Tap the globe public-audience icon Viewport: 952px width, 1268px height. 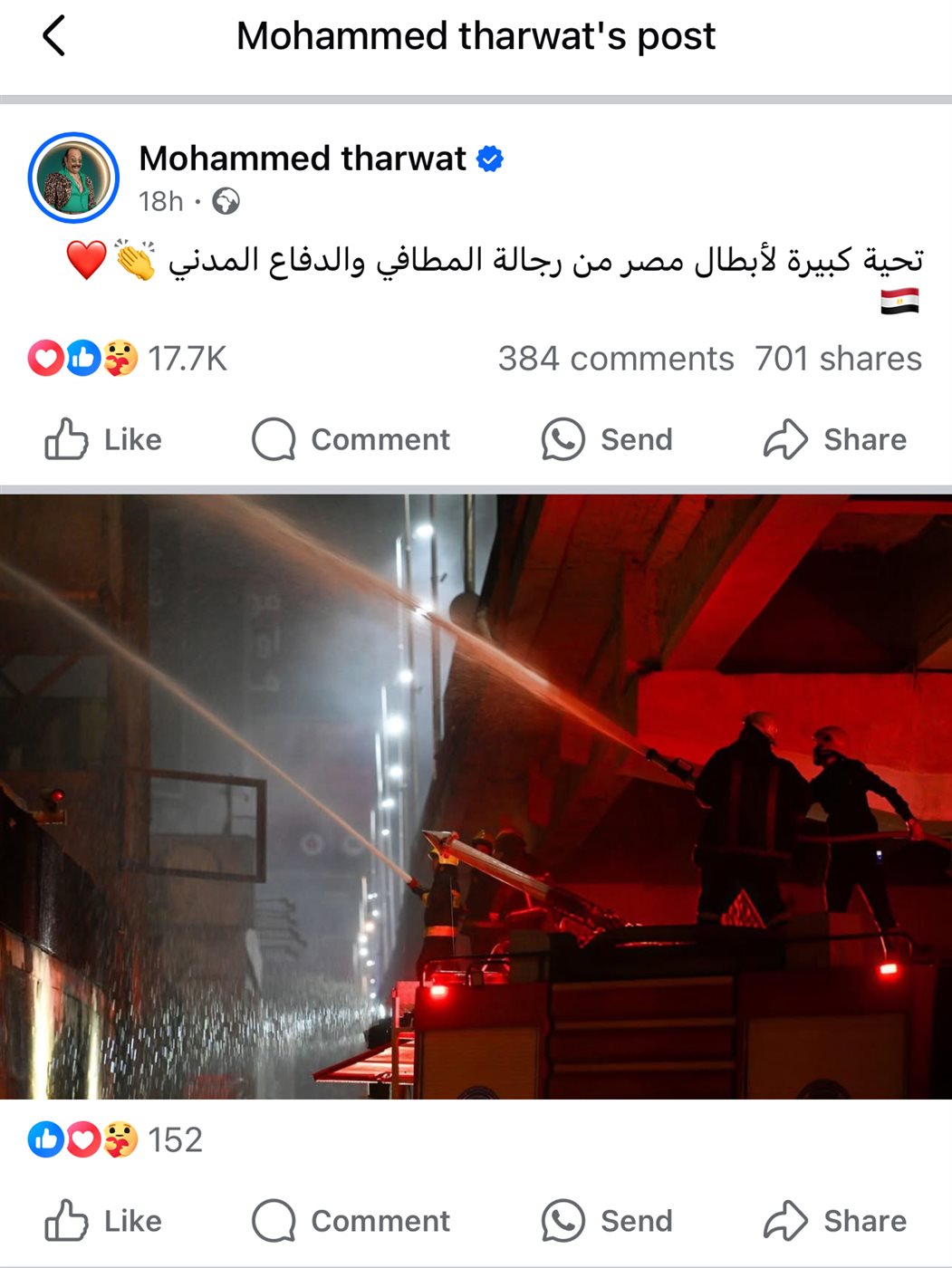[x=226, y=201]
